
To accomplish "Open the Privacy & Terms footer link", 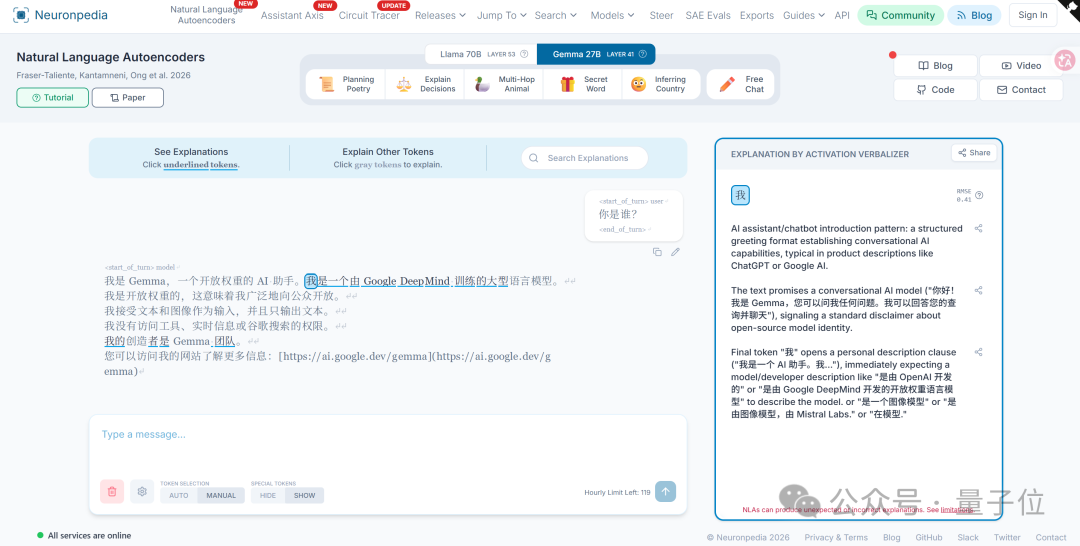I will pos(835,537).
